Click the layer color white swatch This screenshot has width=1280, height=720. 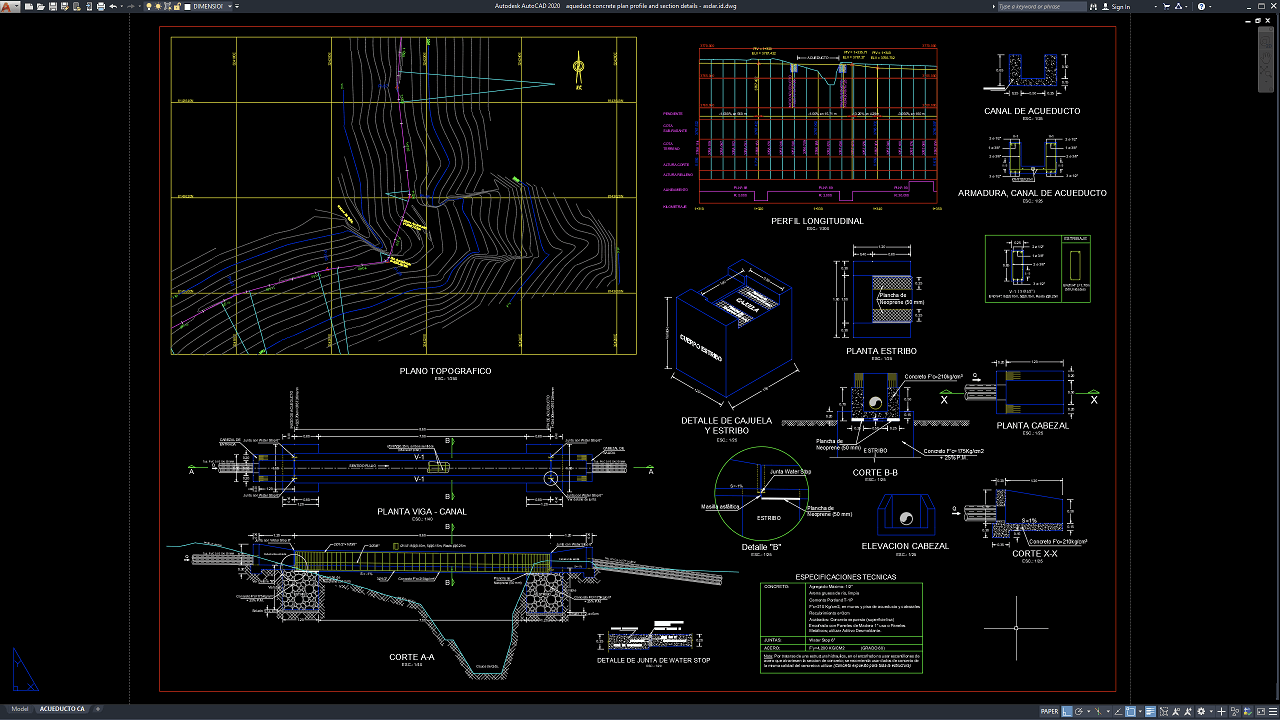(187, 6)
